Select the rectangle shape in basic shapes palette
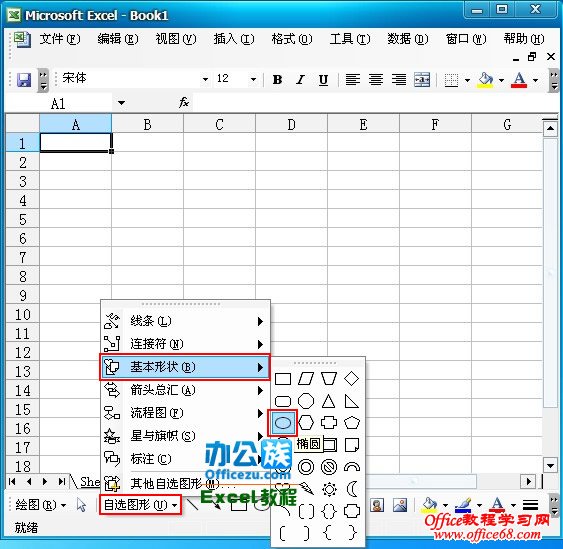This screenshot has width=563, height=549. (283, 379)
